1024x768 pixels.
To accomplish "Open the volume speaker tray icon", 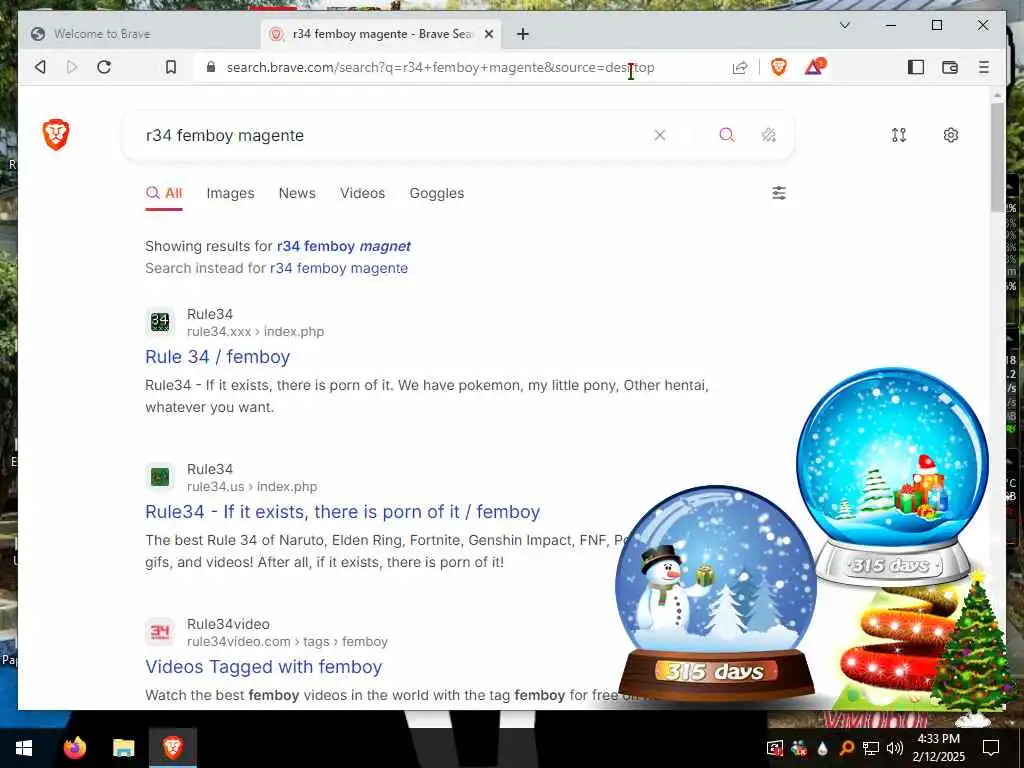I will (x=895, y=748).
